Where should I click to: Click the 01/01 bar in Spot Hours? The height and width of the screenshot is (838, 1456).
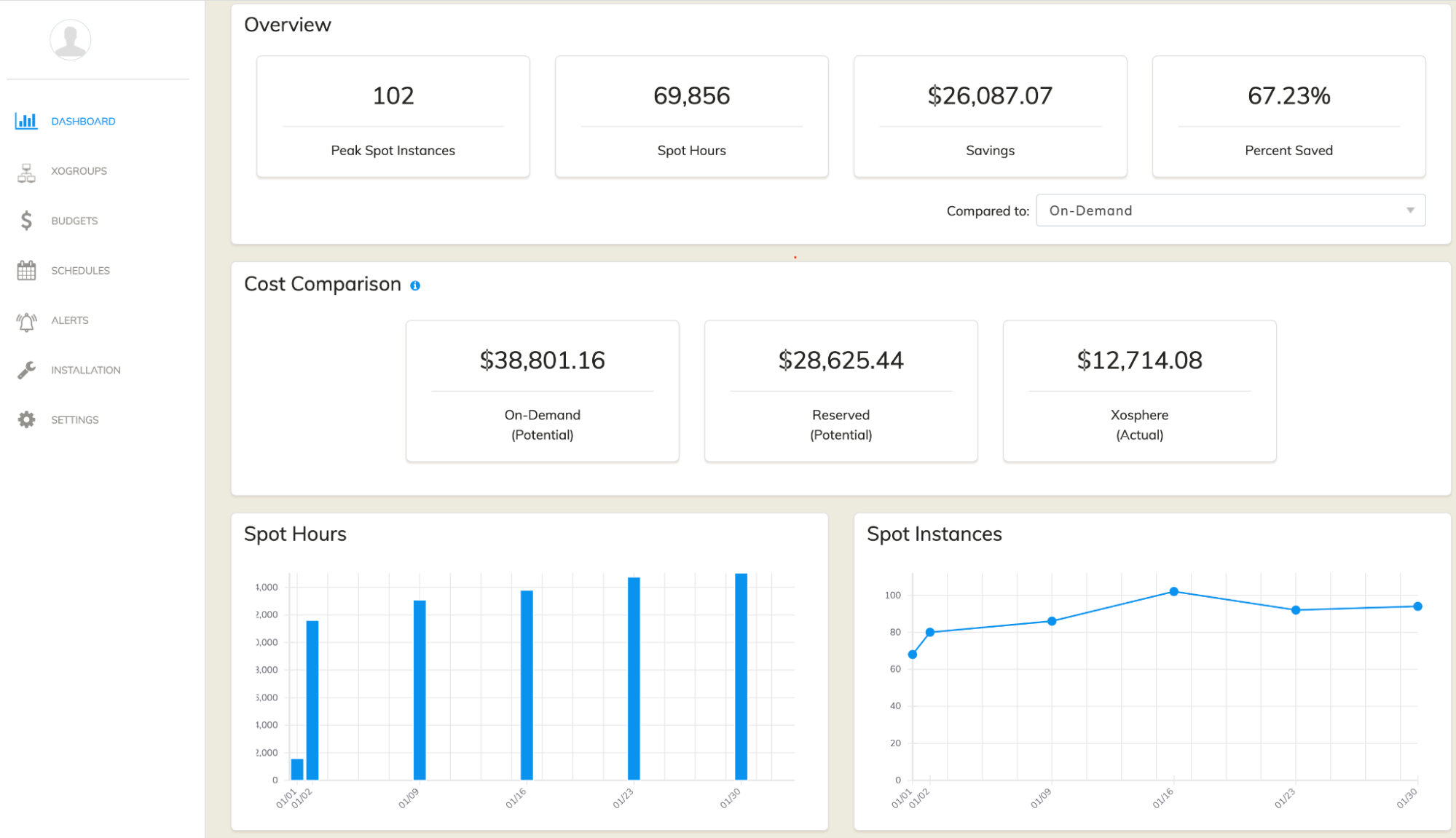(297, 770)
